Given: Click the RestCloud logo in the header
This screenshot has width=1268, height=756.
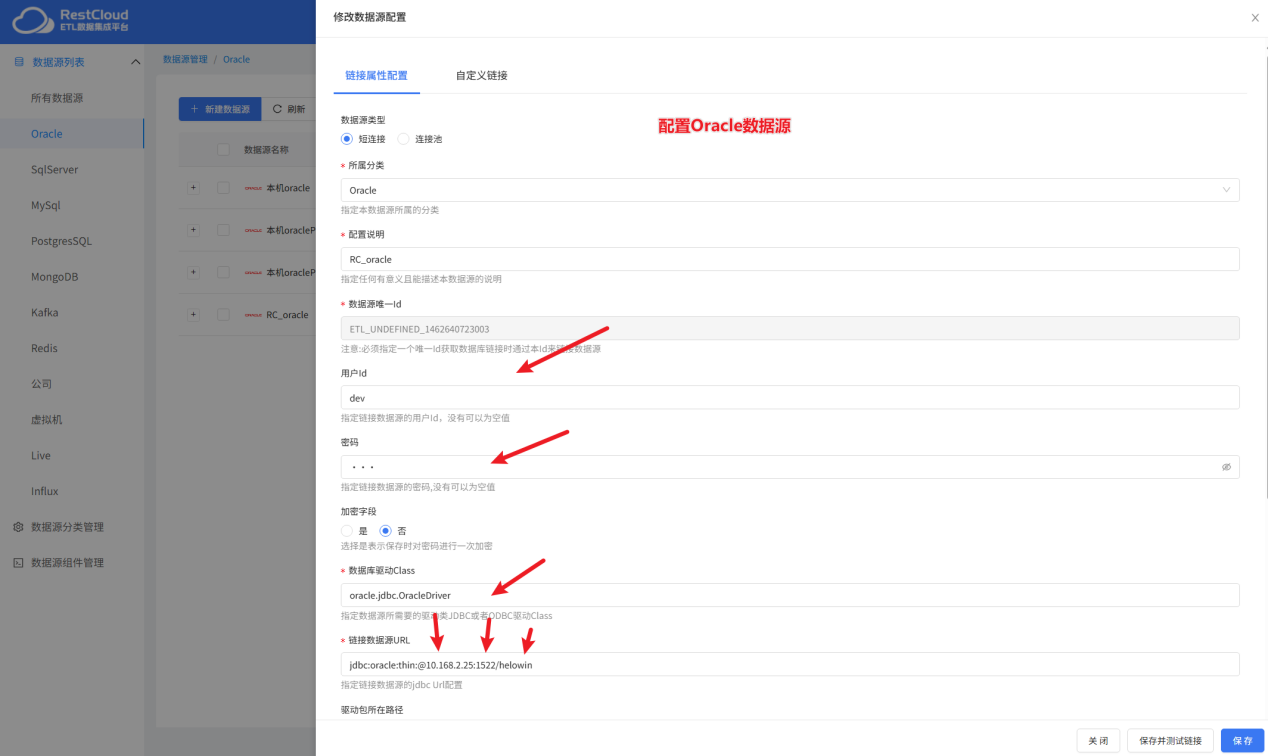Looking at the screenshot, I should (x=71, y=21).
